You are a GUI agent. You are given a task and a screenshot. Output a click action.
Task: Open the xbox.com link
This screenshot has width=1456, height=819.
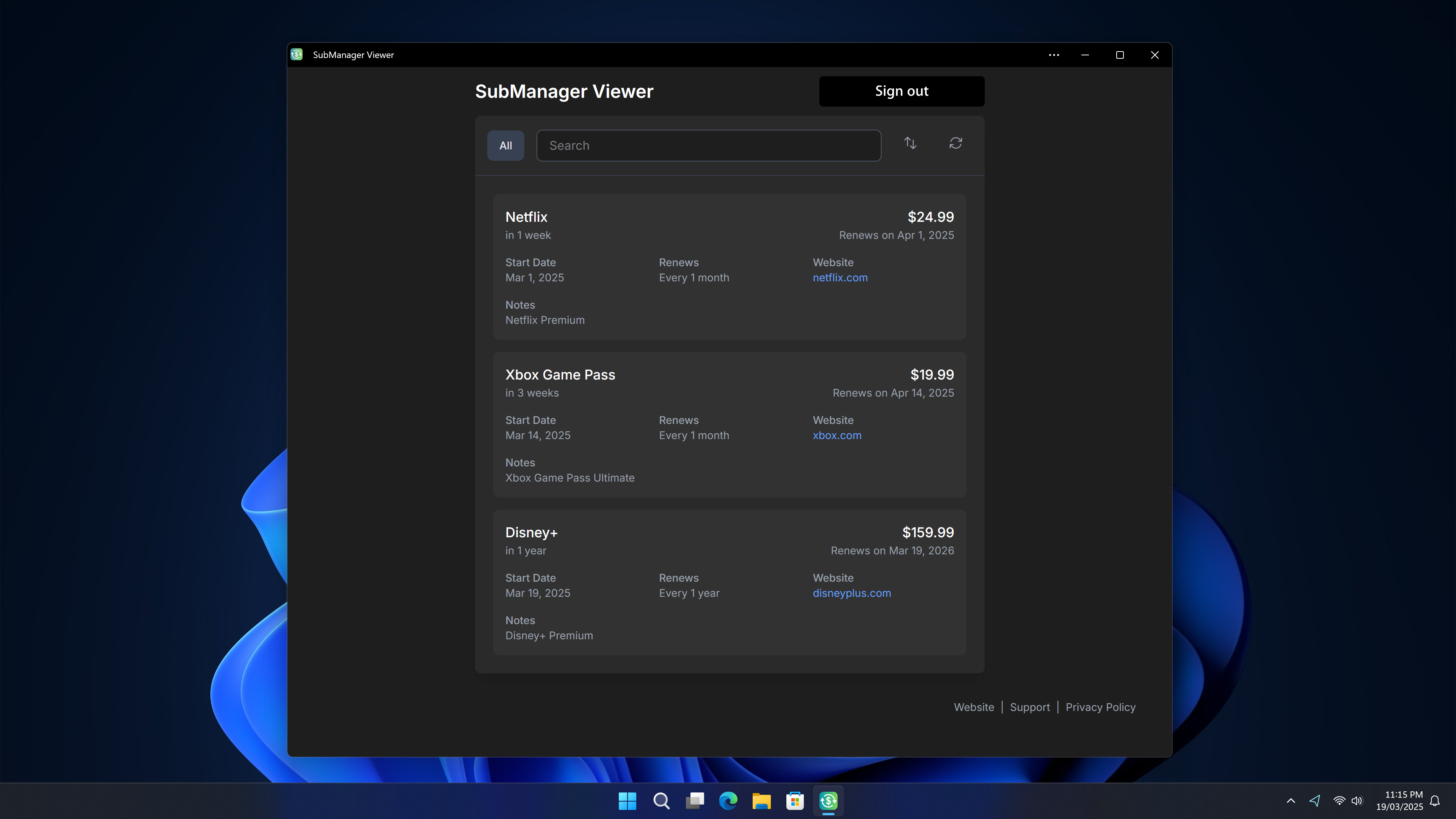tap(836, 435)
